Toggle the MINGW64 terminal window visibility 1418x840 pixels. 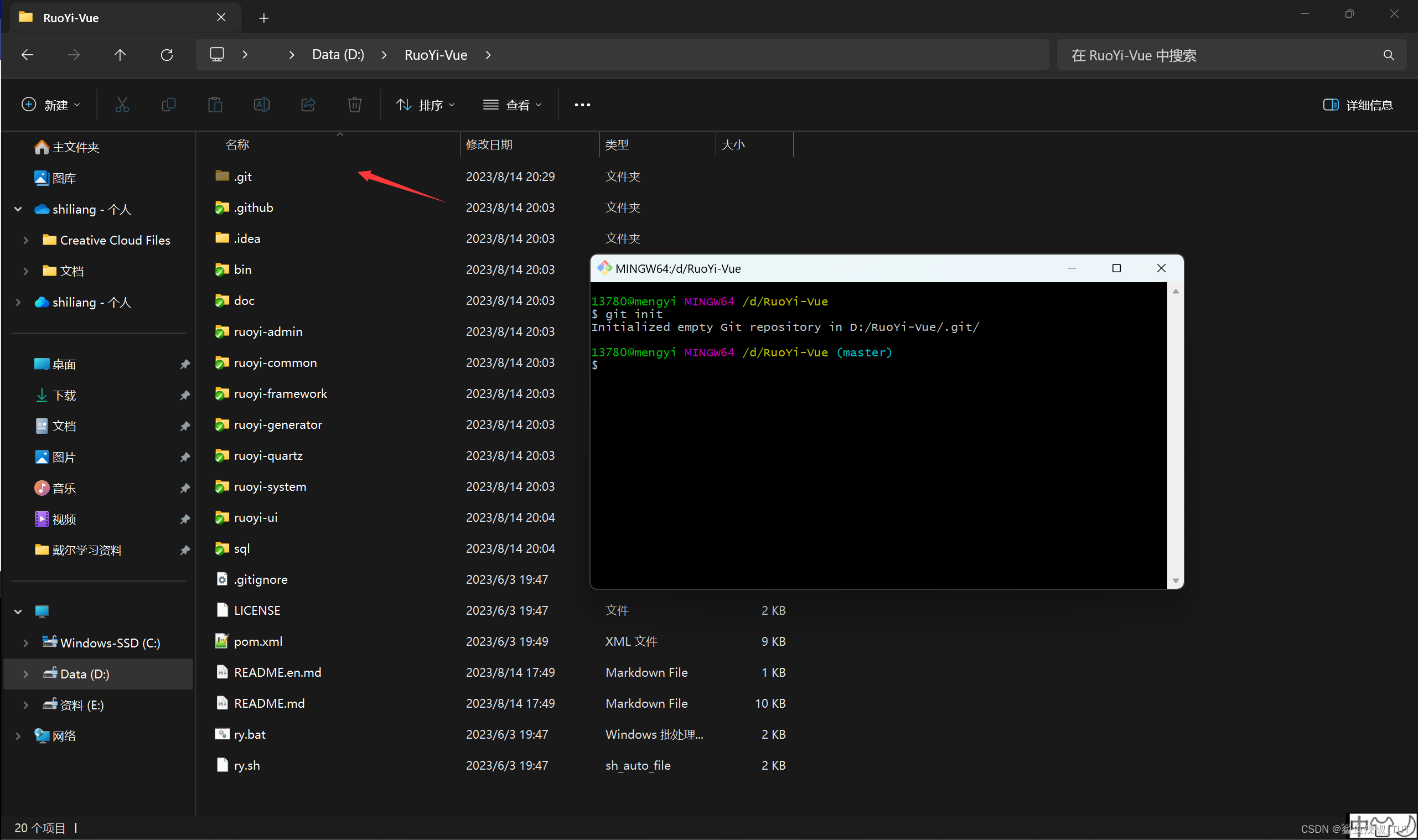click(x=1071, y=268)
